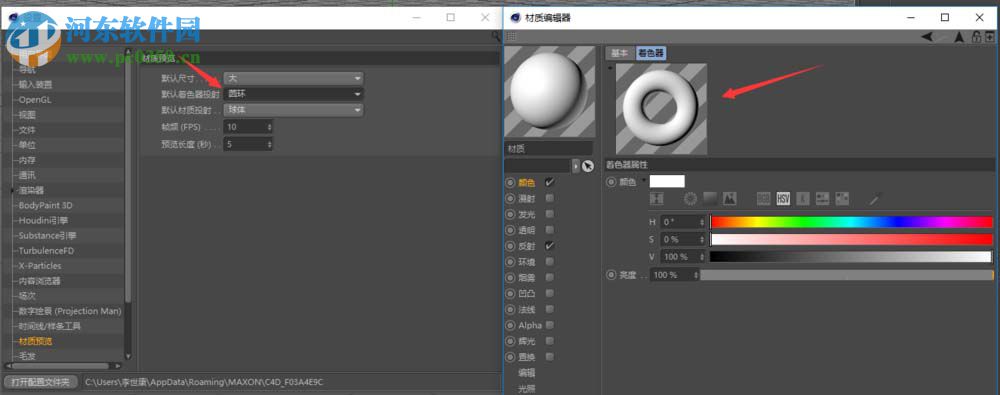The height and width of the screenshot is (395, 1000).
Task: Enable the 漫射 channel checkbox
Action: [550, 198]
